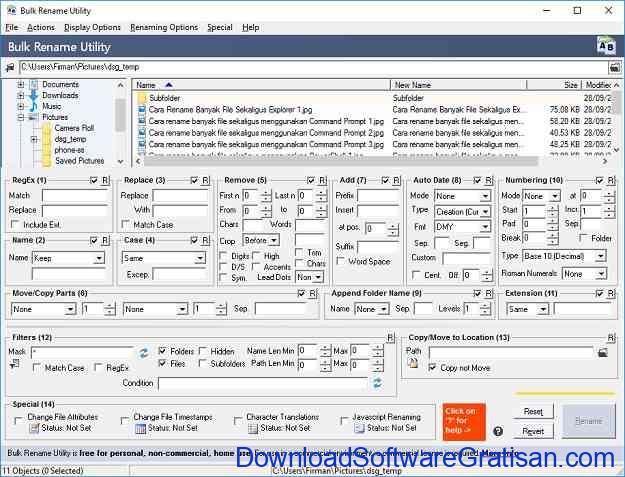625x477 pixels.
Task: Tick the Digits checkbox in Remove
Action: (224, 256)
